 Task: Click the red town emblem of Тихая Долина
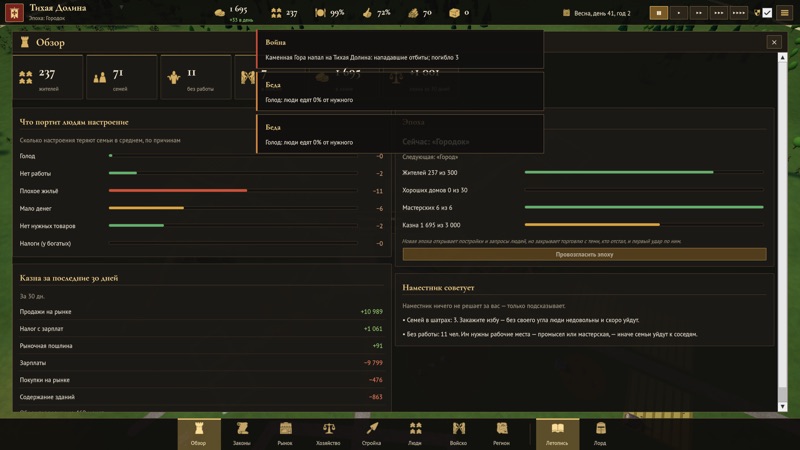tap(14, 13)
